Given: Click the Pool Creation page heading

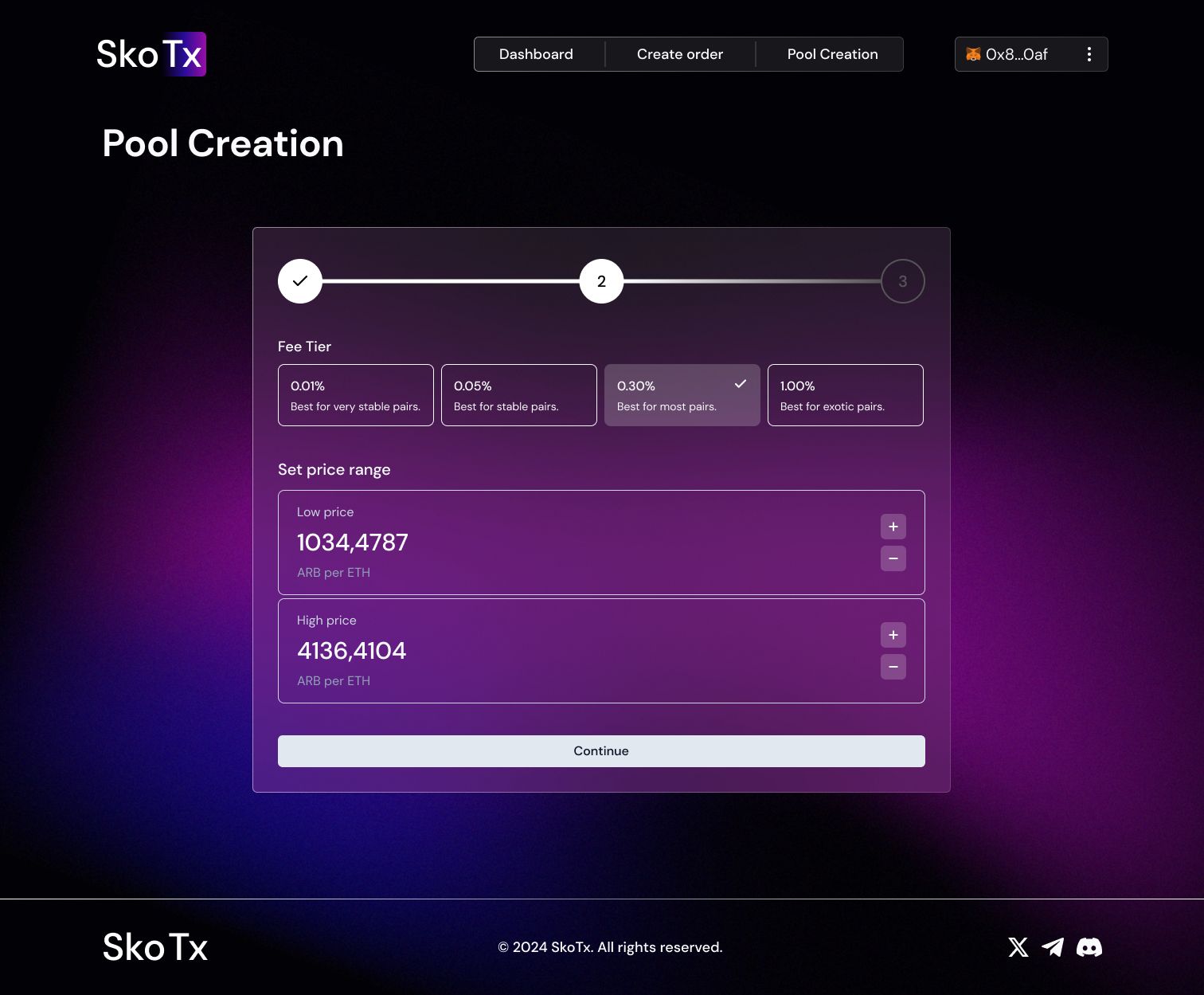Looking at the screenshot, I should 223,144.
